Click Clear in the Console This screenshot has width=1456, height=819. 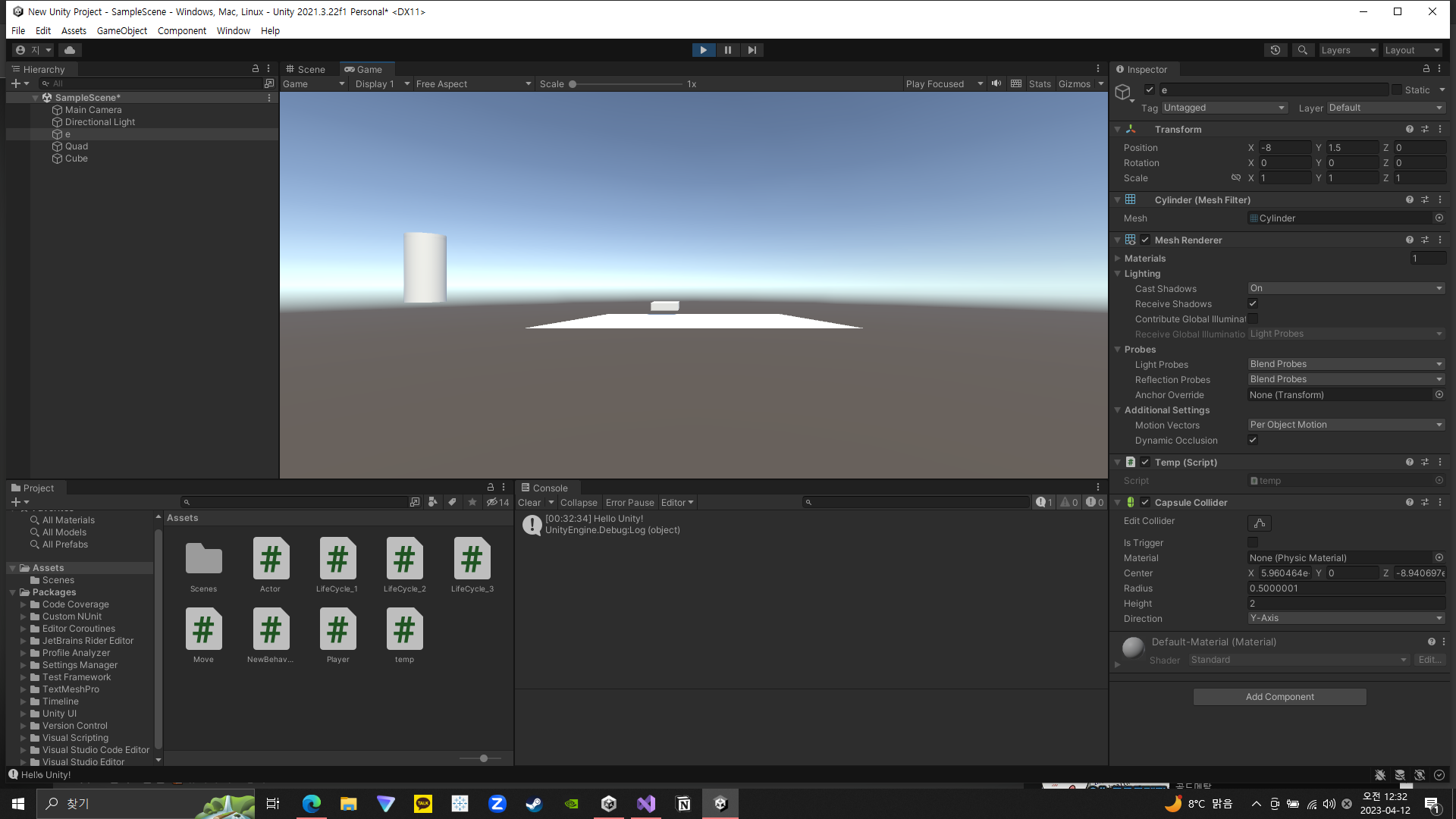click(529, 503)
